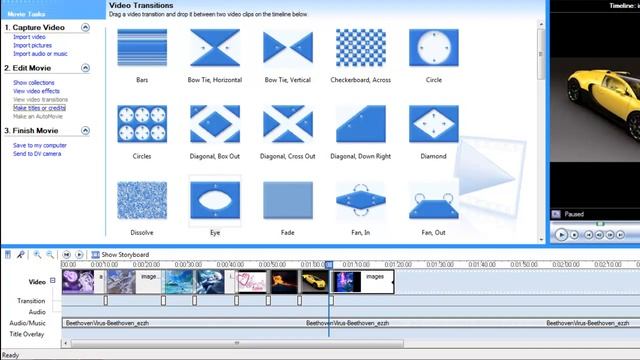Collapse the Capture Video section
The image size is (640, 360).
pos(85,27)
